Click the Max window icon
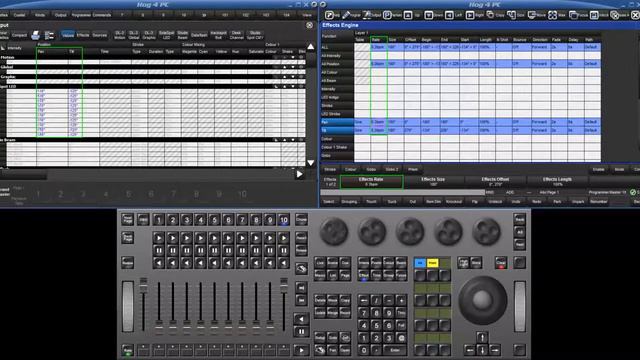The width and height of the screenshot is (640, 360). click(x=552, y=15)
